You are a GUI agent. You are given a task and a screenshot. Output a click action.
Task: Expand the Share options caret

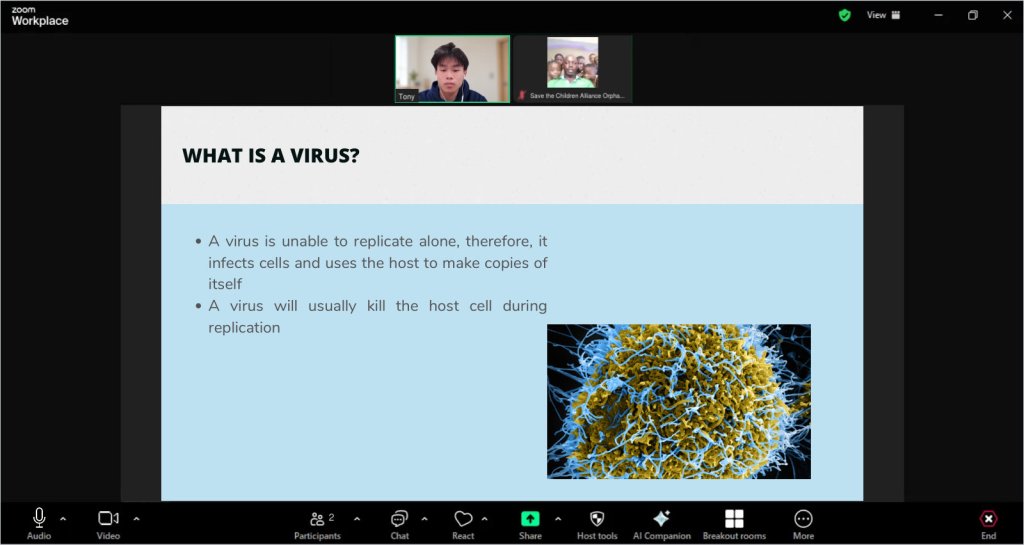558,519
